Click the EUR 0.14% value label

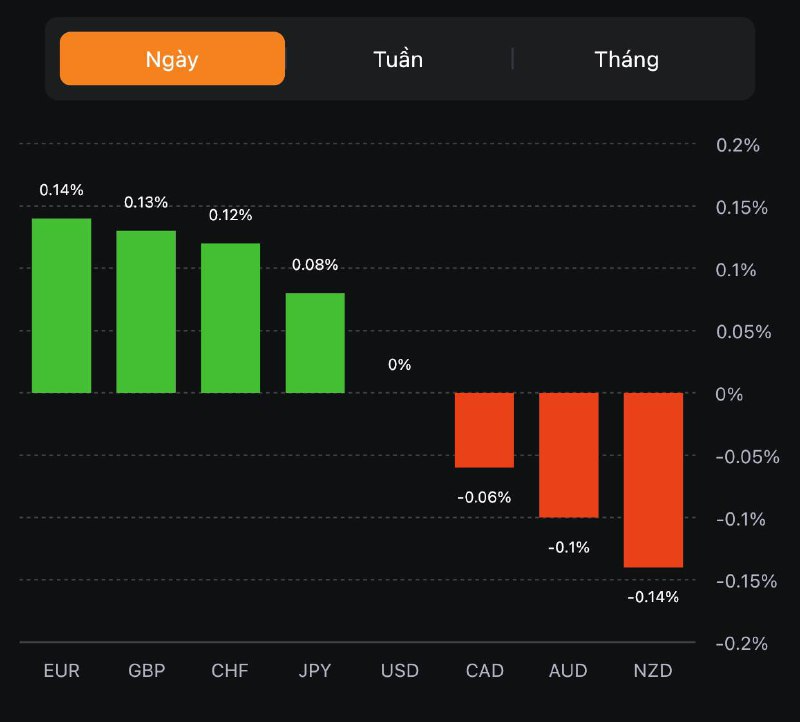coord(62,189)
